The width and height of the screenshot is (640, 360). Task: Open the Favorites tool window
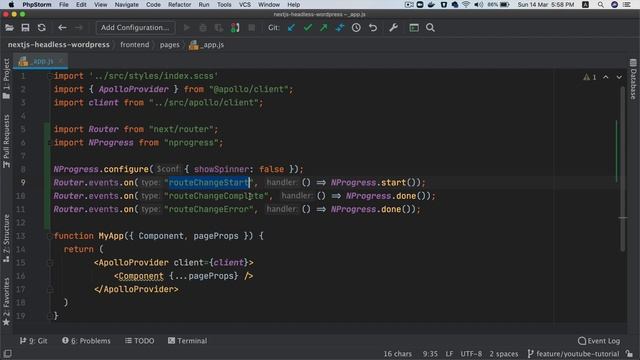6,302
